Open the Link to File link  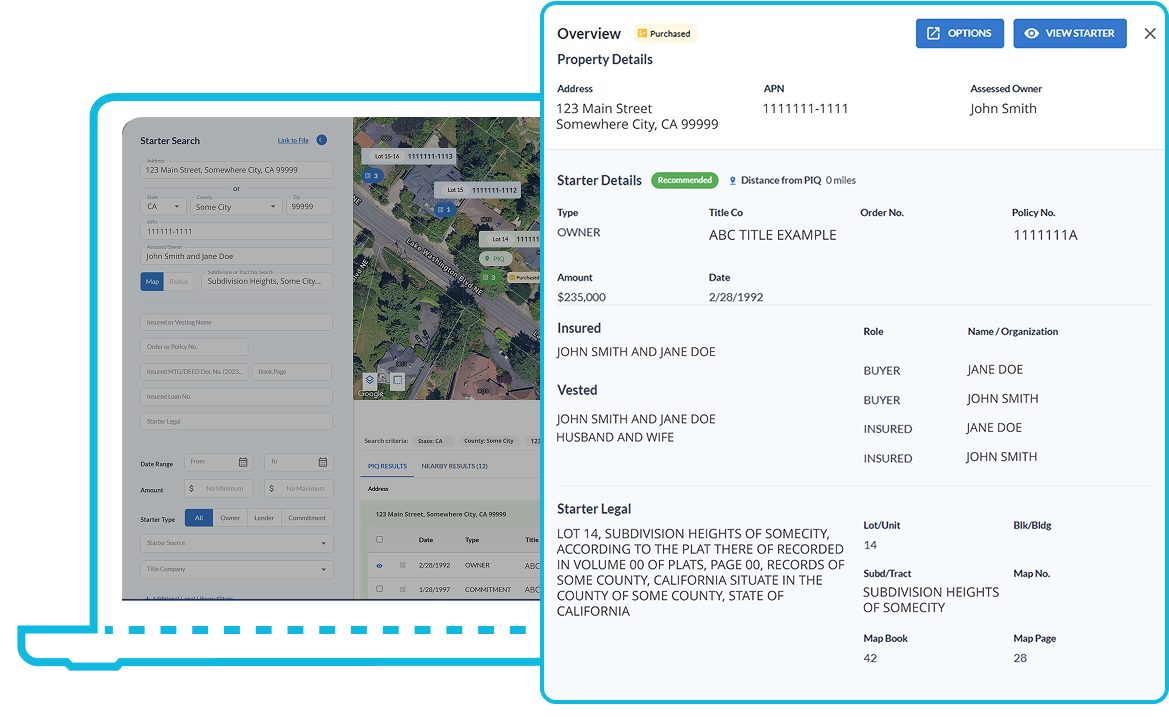pyautogui.click(x=293, y=141)
